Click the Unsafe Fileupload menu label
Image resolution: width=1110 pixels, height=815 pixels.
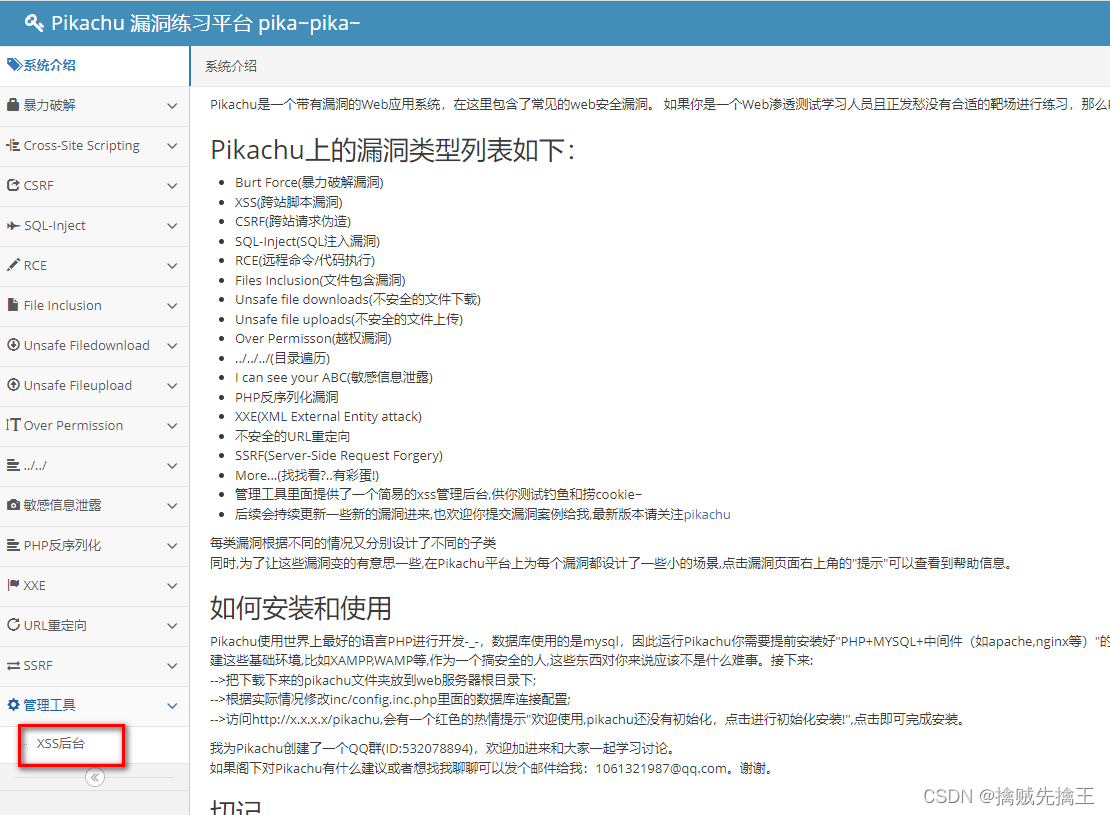78,385
